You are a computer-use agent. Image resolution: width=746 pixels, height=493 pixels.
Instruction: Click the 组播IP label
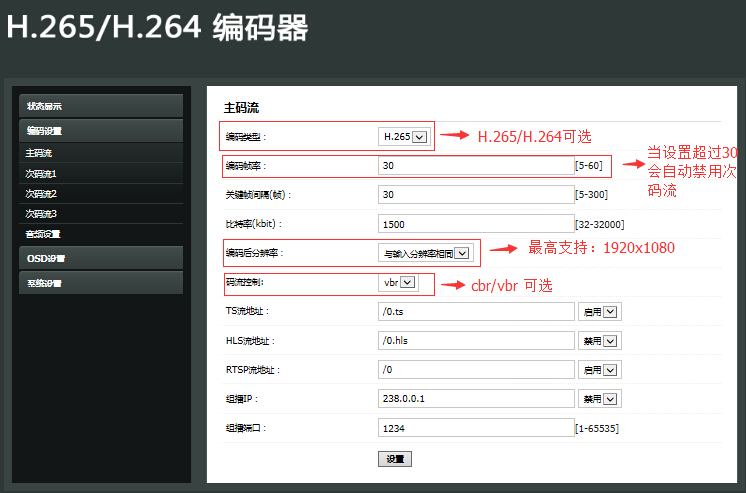coord(242,399)
